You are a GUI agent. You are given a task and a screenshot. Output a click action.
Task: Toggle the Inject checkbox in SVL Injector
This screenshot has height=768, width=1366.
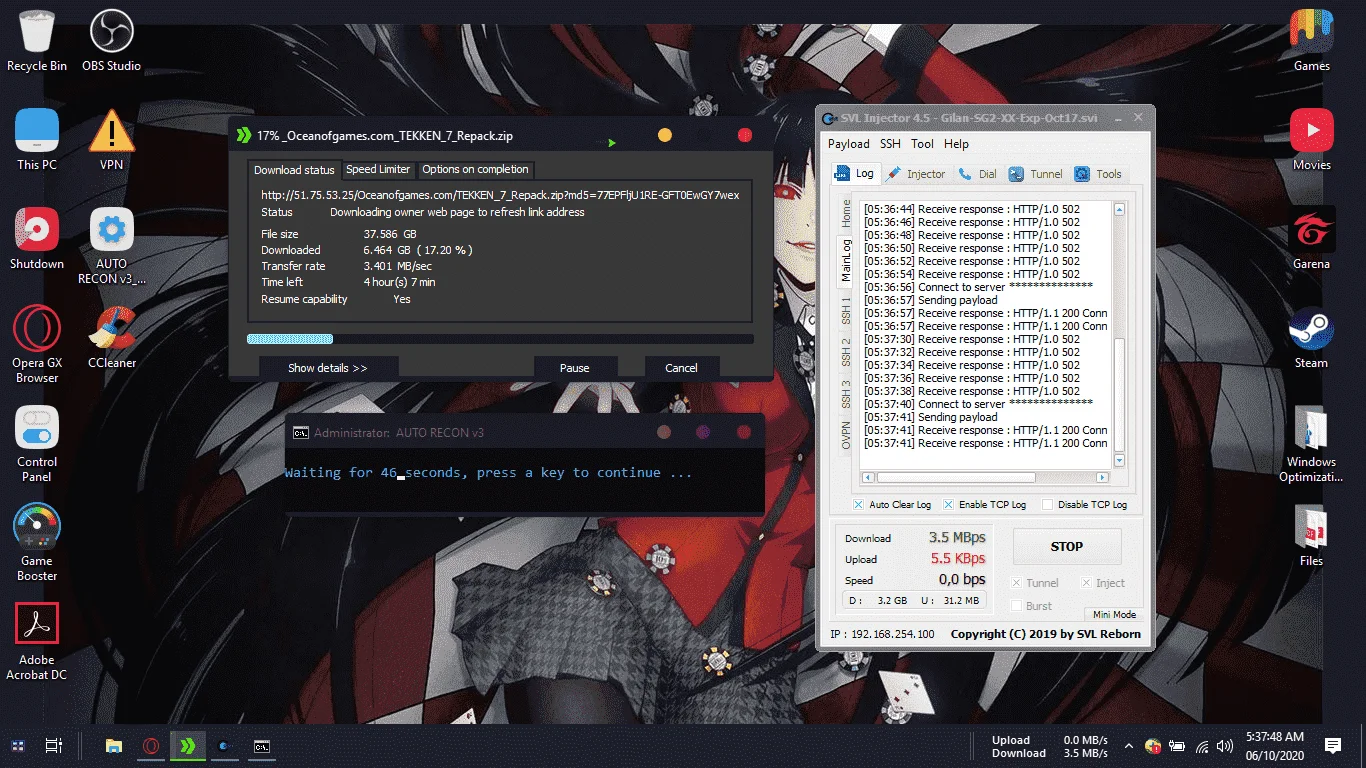[x=1087, y=583]
